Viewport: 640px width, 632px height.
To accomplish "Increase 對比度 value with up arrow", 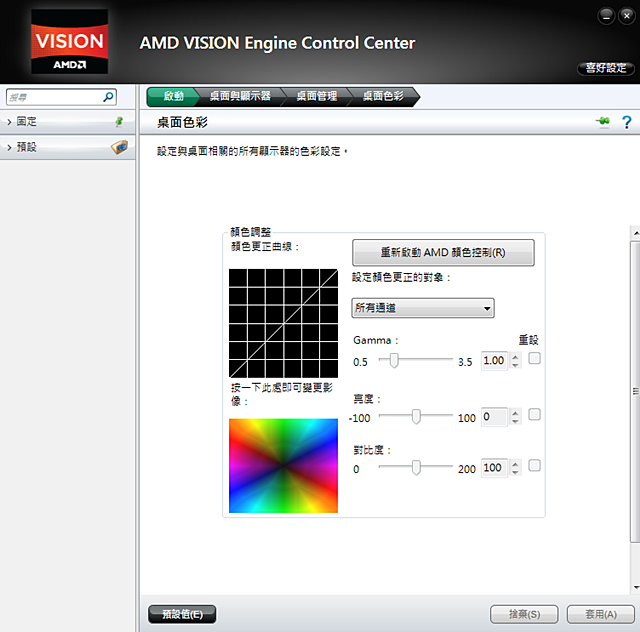I will [516, 465].
